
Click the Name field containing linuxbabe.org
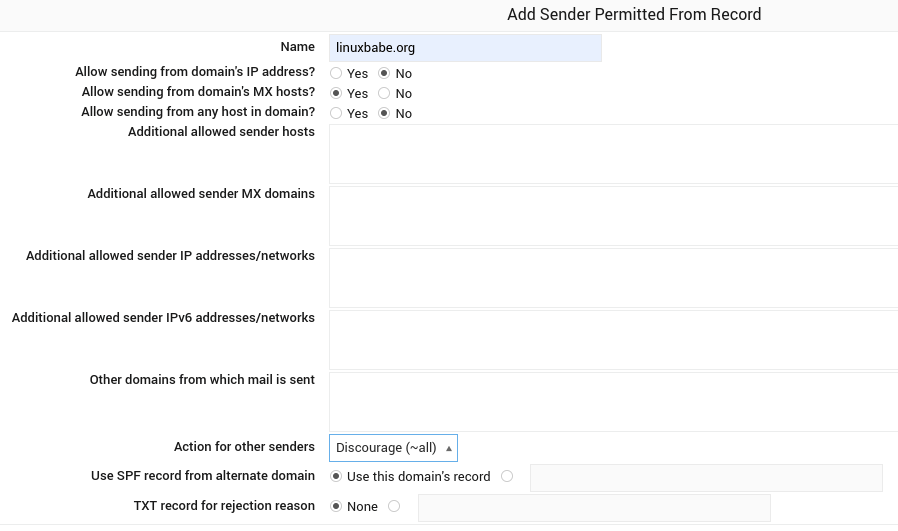click(x=465, y=48)
